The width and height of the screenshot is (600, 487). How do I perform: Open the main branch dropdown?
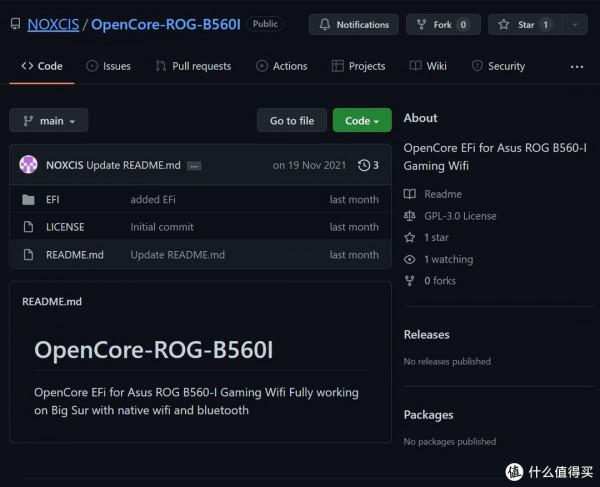tap(49, 121)
